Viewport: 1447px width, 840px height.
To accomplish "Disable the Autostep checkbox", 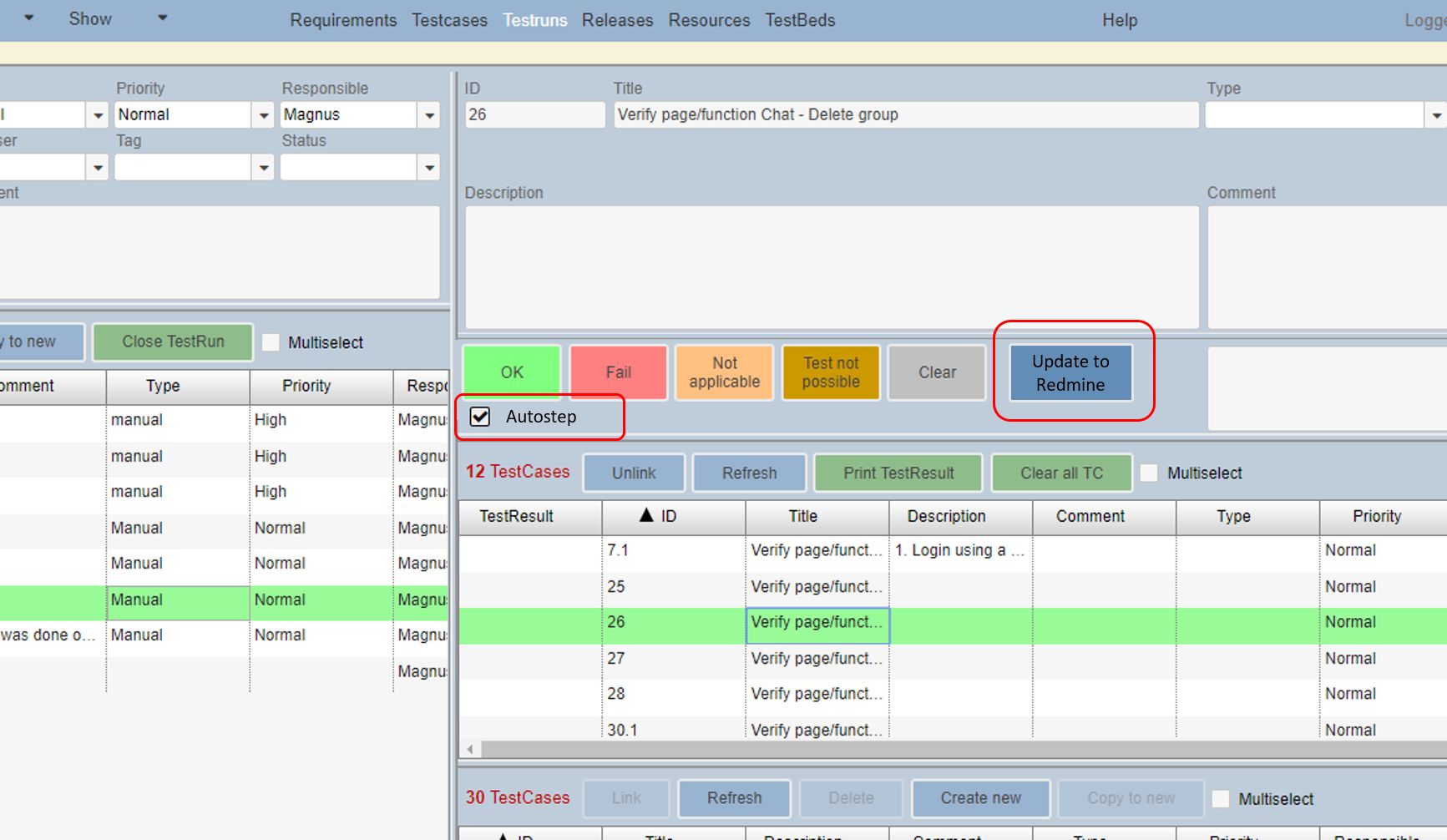I will pyautogui.click(x=479, y=417).
